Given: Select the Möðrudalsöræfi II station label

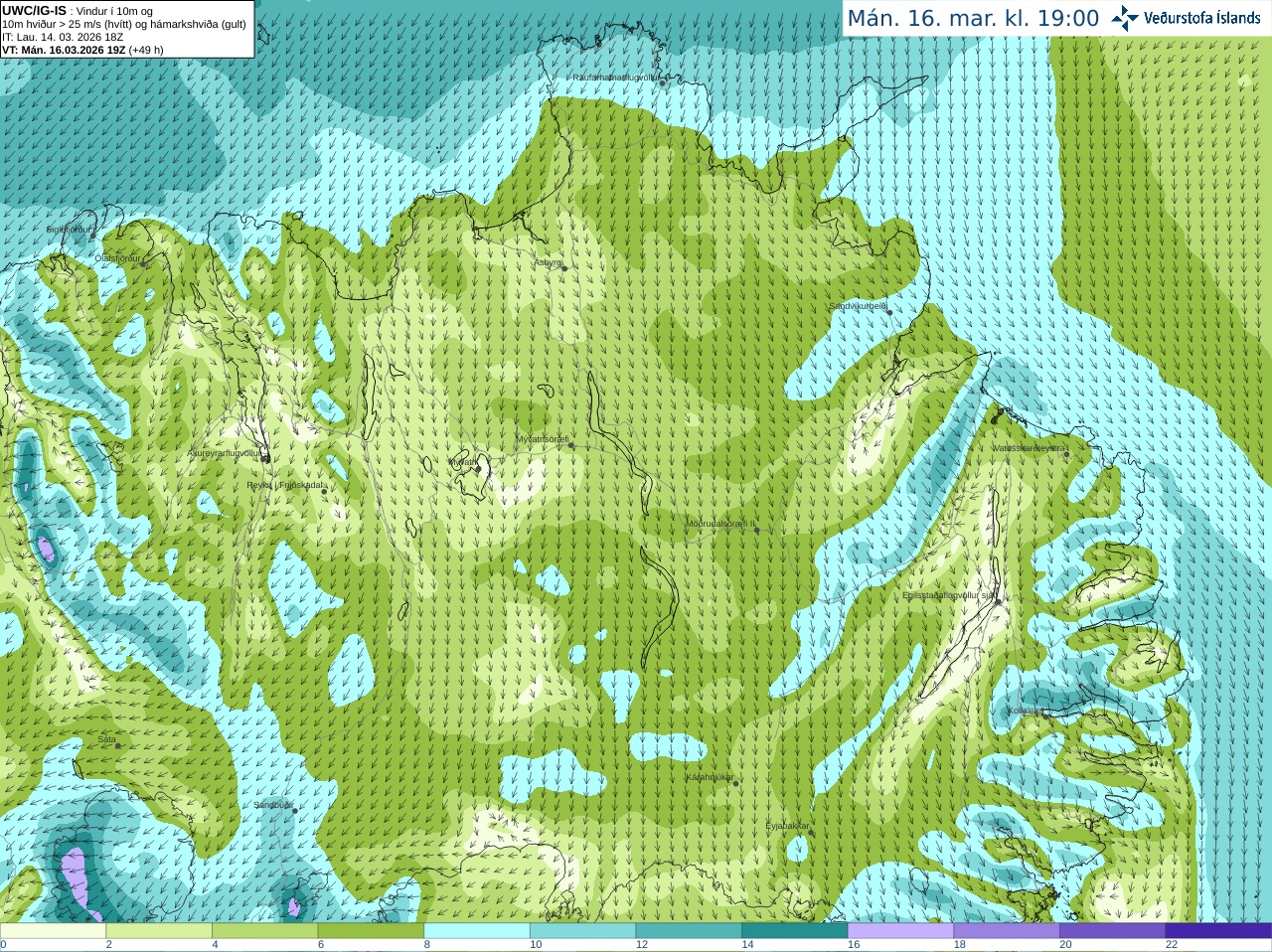Looking at the screenshot, I should tap(720, 524).
